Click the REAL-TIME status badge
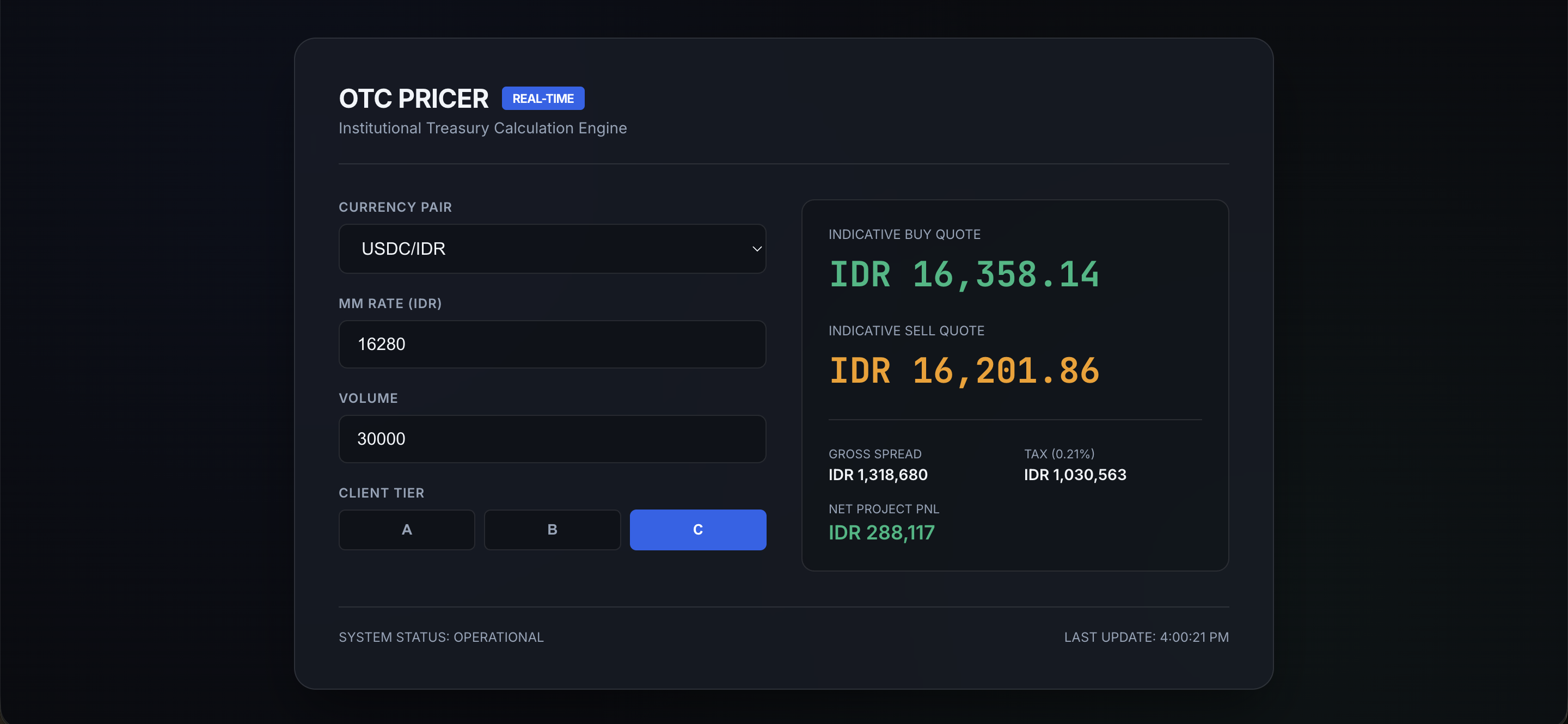Screen dimensions: 1568x724 [x=543, y=98]
